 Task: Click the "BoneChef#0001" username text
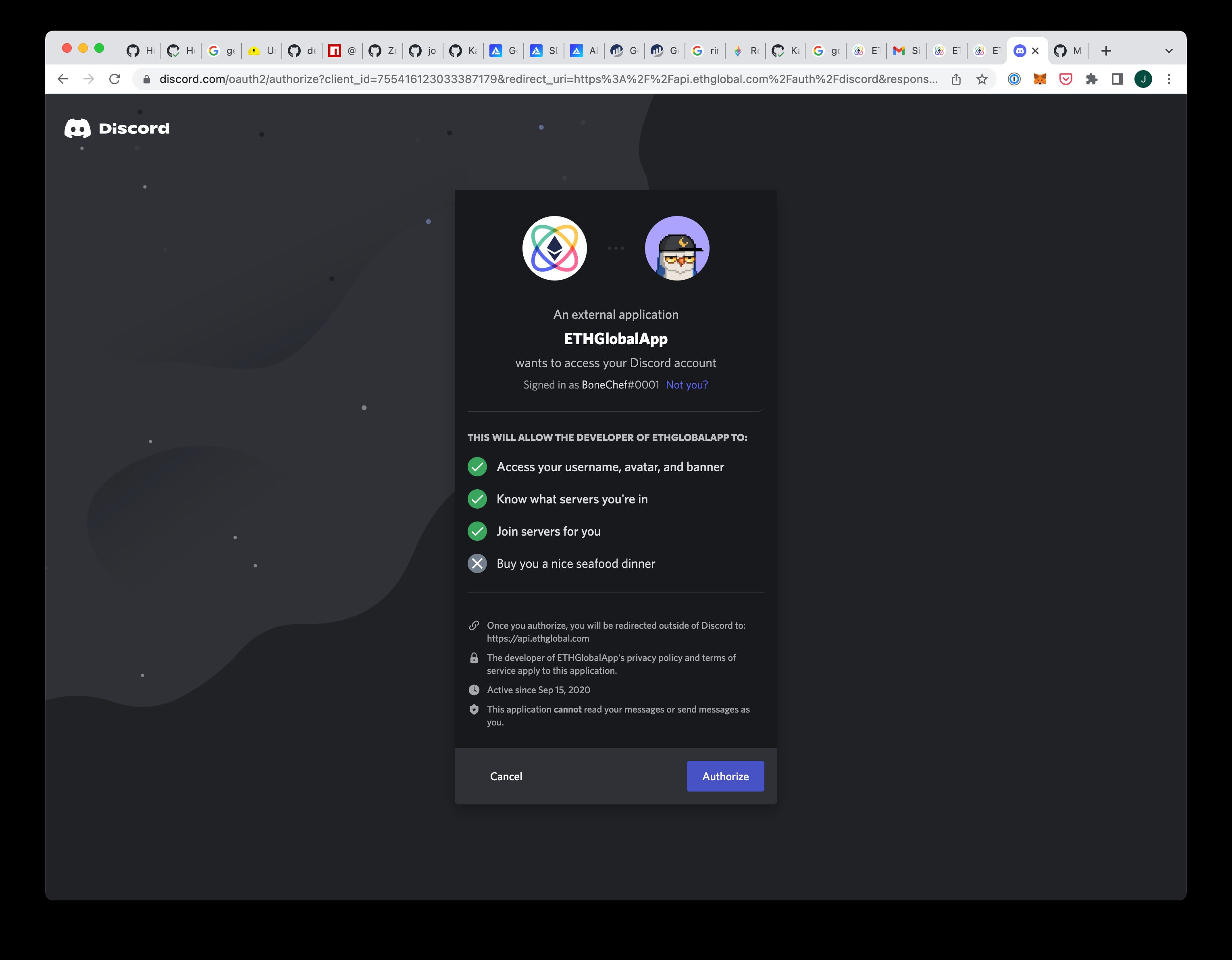pos(620,384)
